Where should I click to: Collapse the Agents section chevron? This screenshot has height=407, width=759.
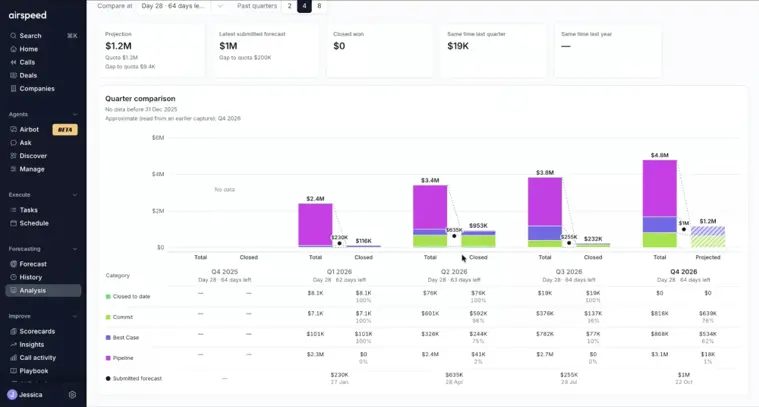pos(75,115)
